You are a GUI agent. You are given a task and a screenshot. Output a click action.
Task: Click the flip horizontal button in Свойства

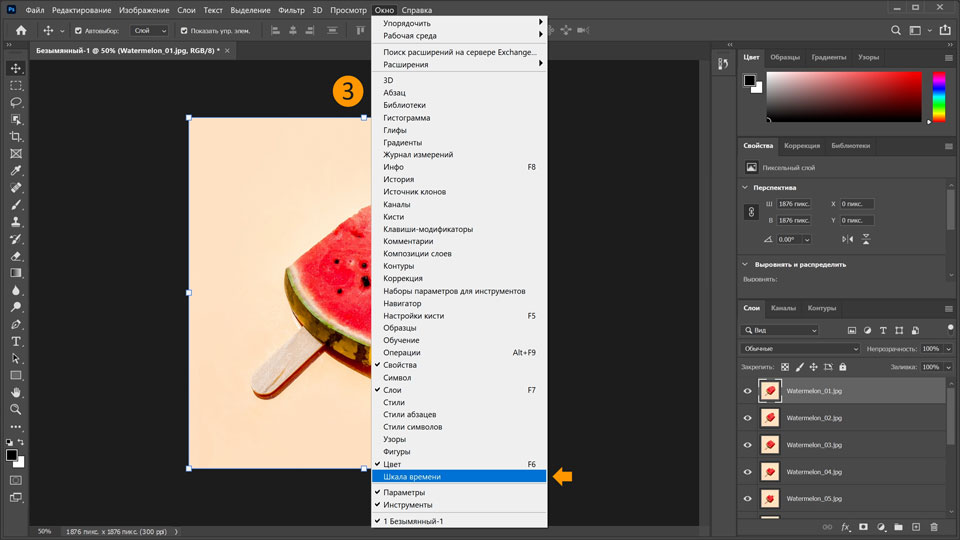[x=847, y=239]
